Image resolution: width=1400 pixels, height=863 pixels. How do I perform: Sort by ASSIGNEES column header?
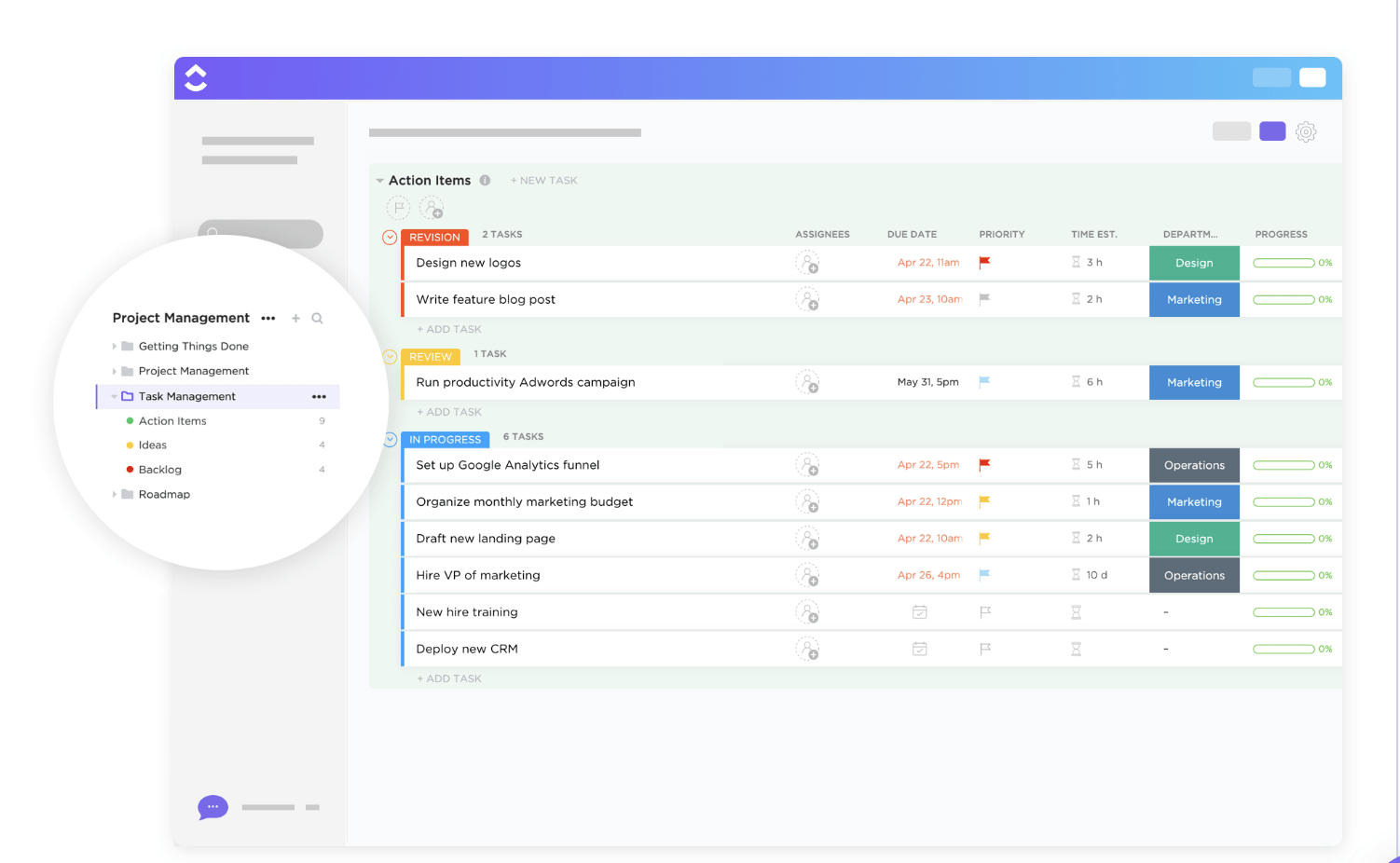(822, 235)
